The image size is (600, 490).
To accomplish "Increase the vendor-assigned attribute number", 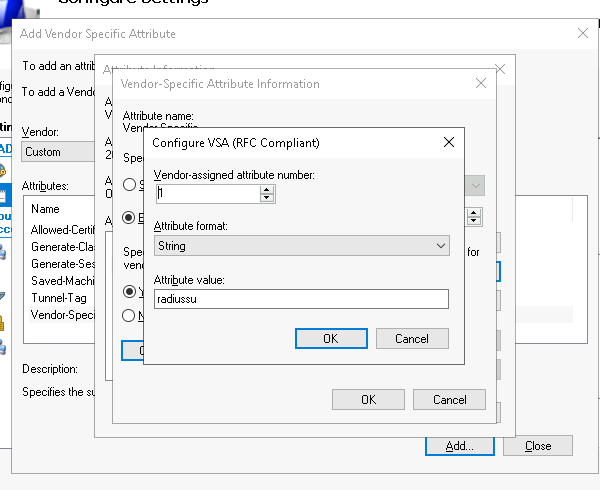I will point(267,190).
